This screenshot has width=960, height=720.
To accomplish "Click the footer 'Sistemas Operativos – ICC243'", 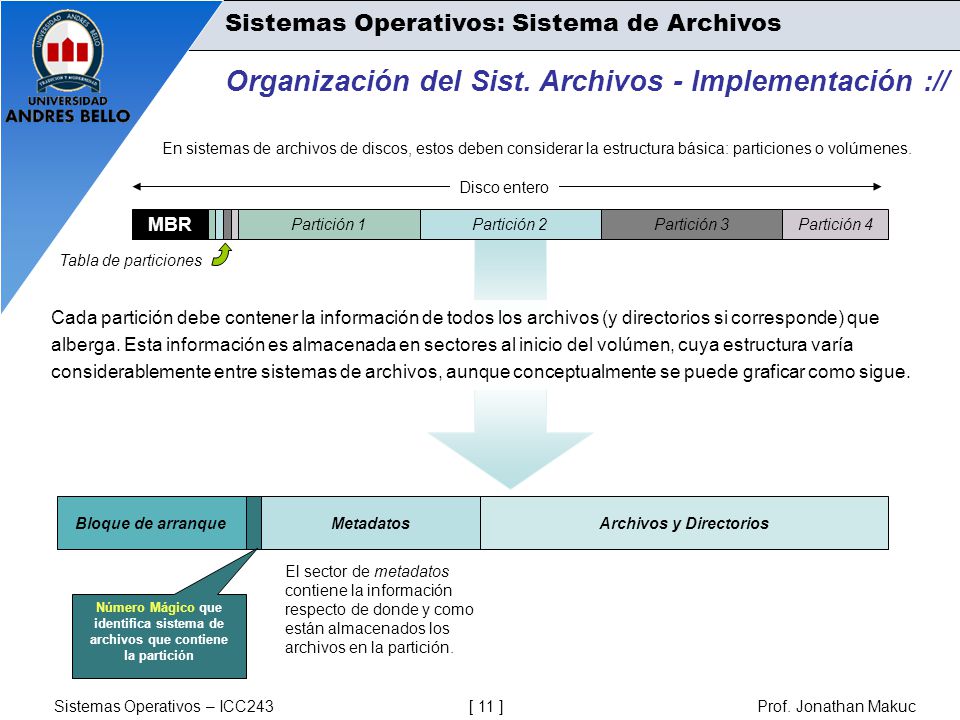I will click(x=163, y=706).
